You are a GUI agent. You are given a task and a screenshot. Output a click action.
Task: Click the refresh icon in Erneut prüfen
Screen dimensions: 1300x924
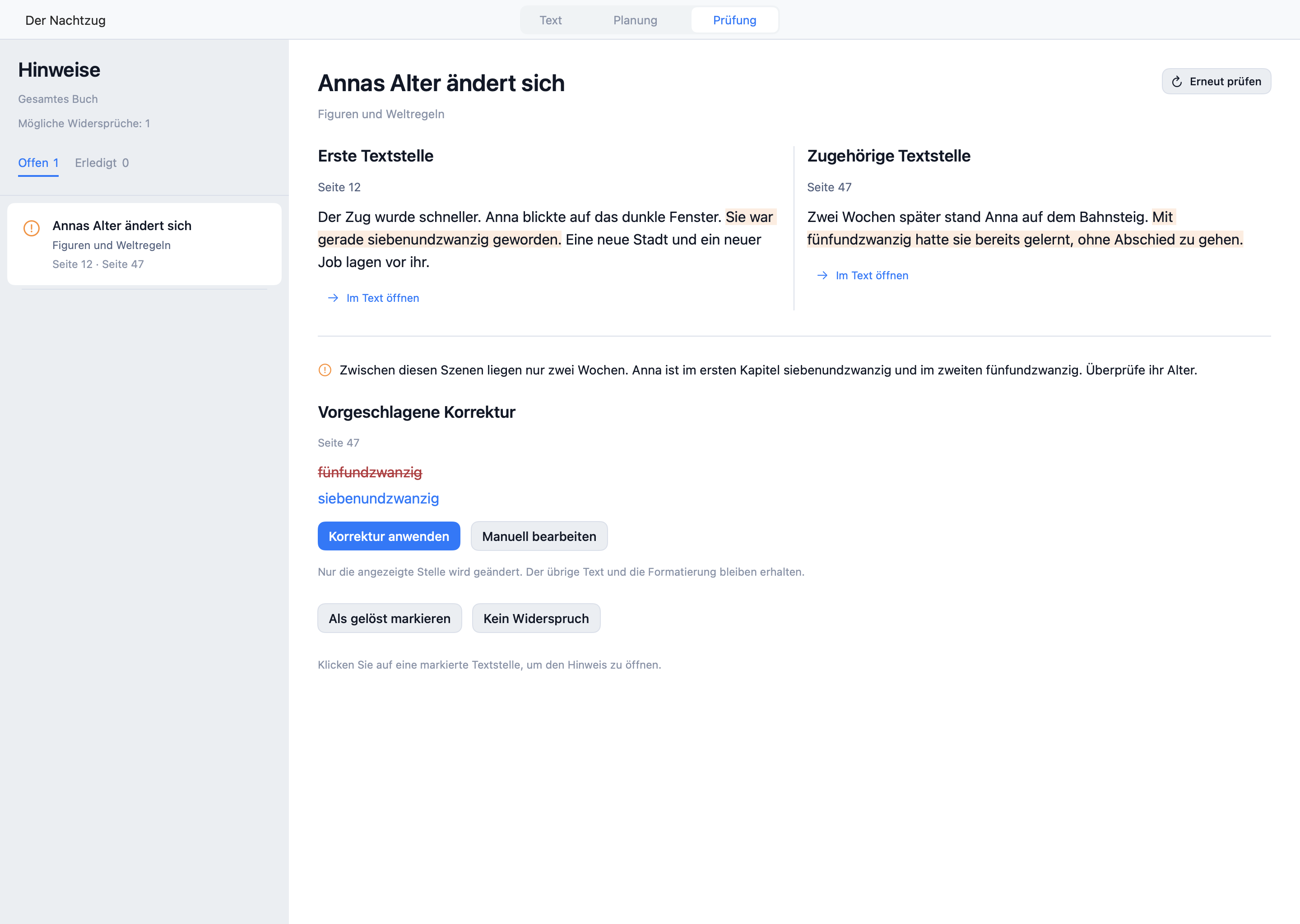1176,82
